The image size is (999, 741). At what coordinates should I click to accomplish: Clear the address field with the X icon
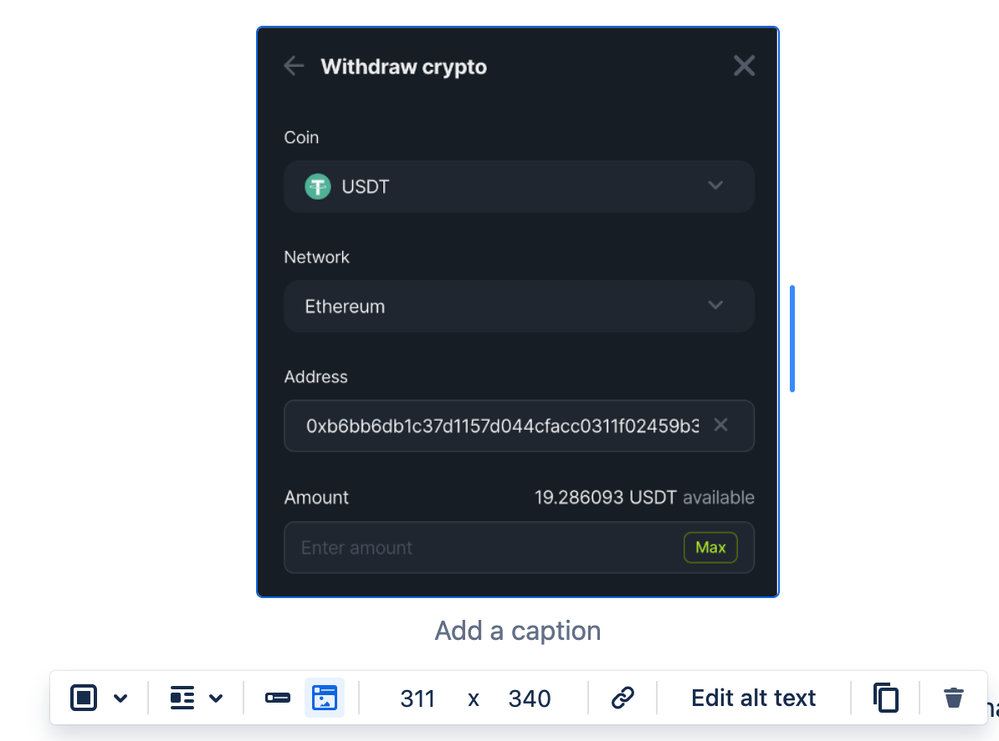click(720, 425)
